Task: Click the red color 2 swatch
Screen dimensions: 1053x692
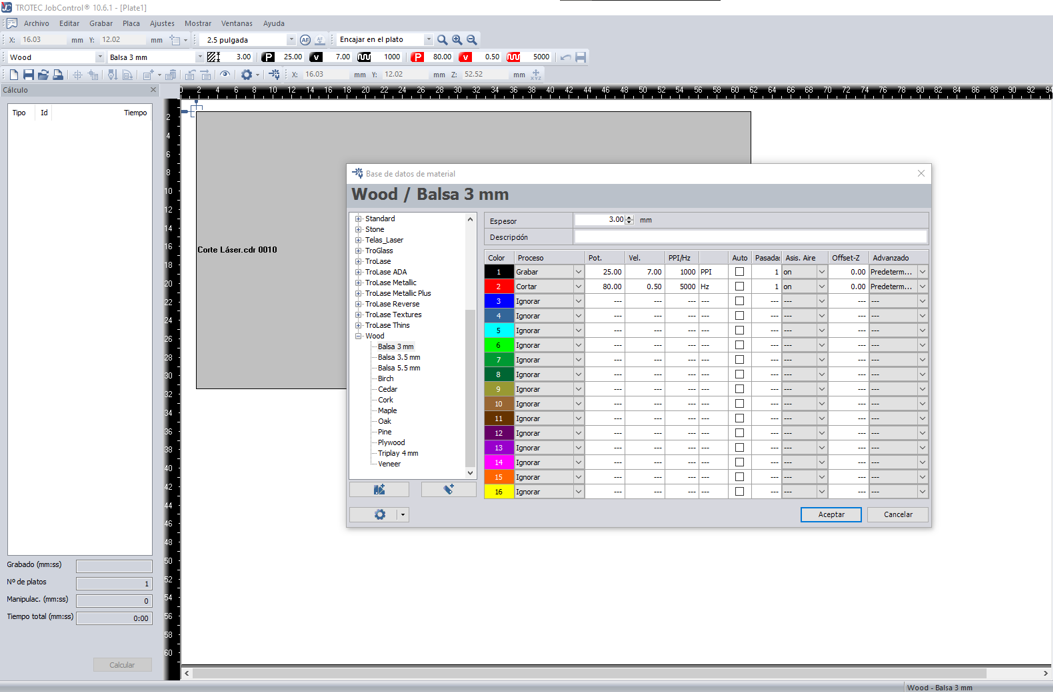Action: pos(498,287)
